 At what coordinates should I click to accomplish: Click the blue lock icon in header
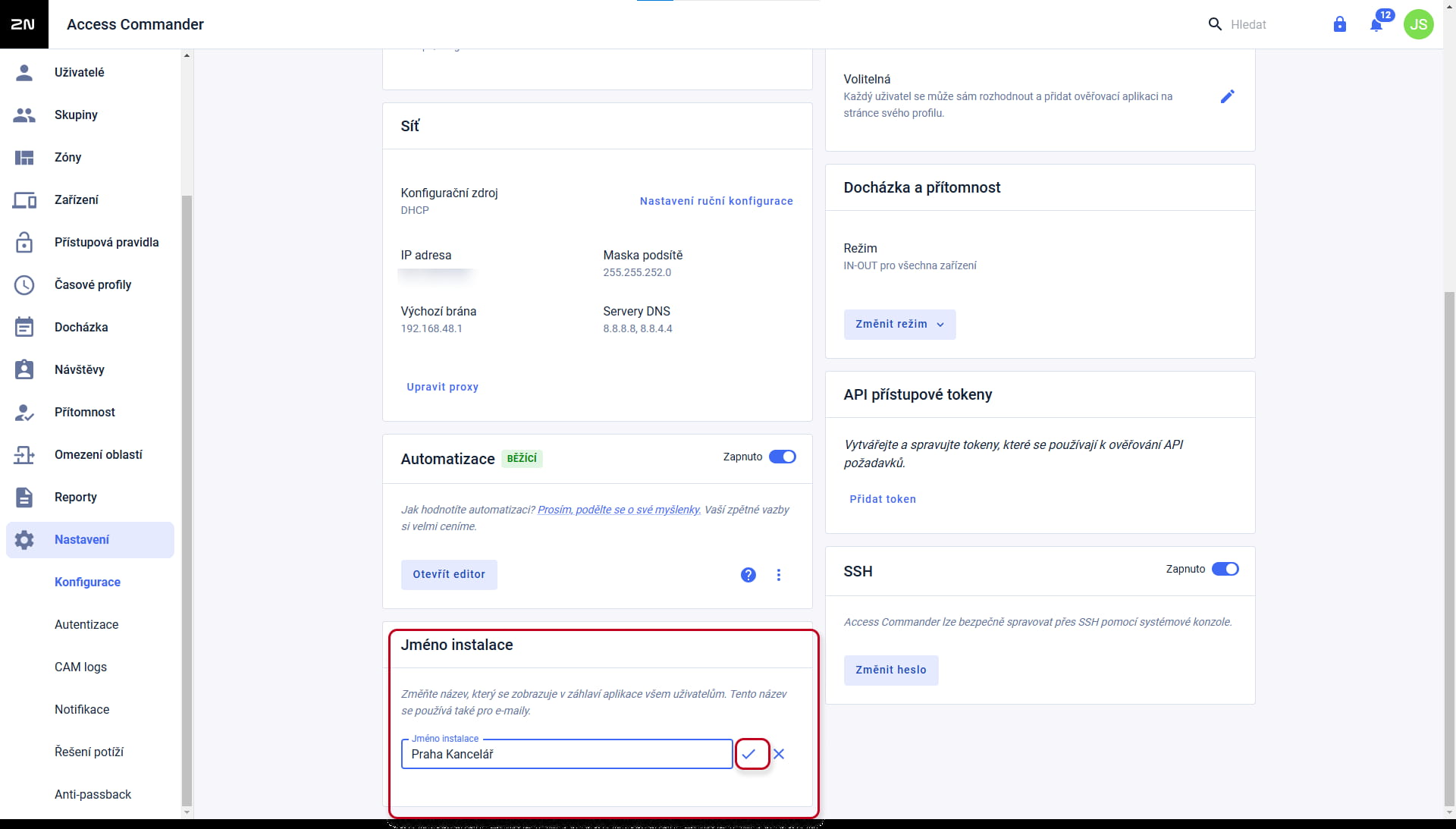(1340, 24)
